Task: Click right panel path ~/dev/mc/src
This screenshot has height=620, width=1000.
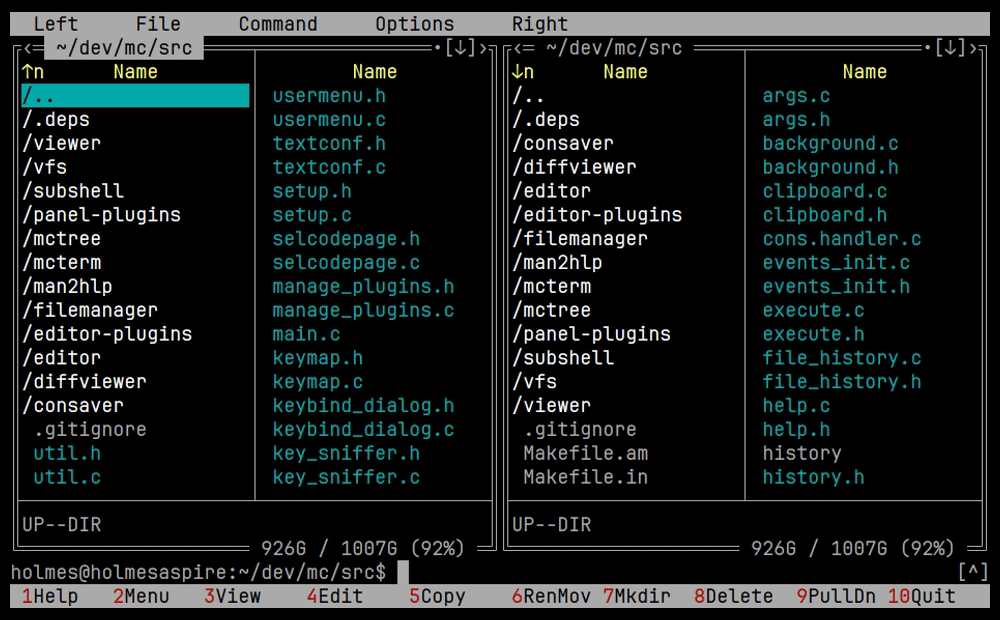Action: 614,48
